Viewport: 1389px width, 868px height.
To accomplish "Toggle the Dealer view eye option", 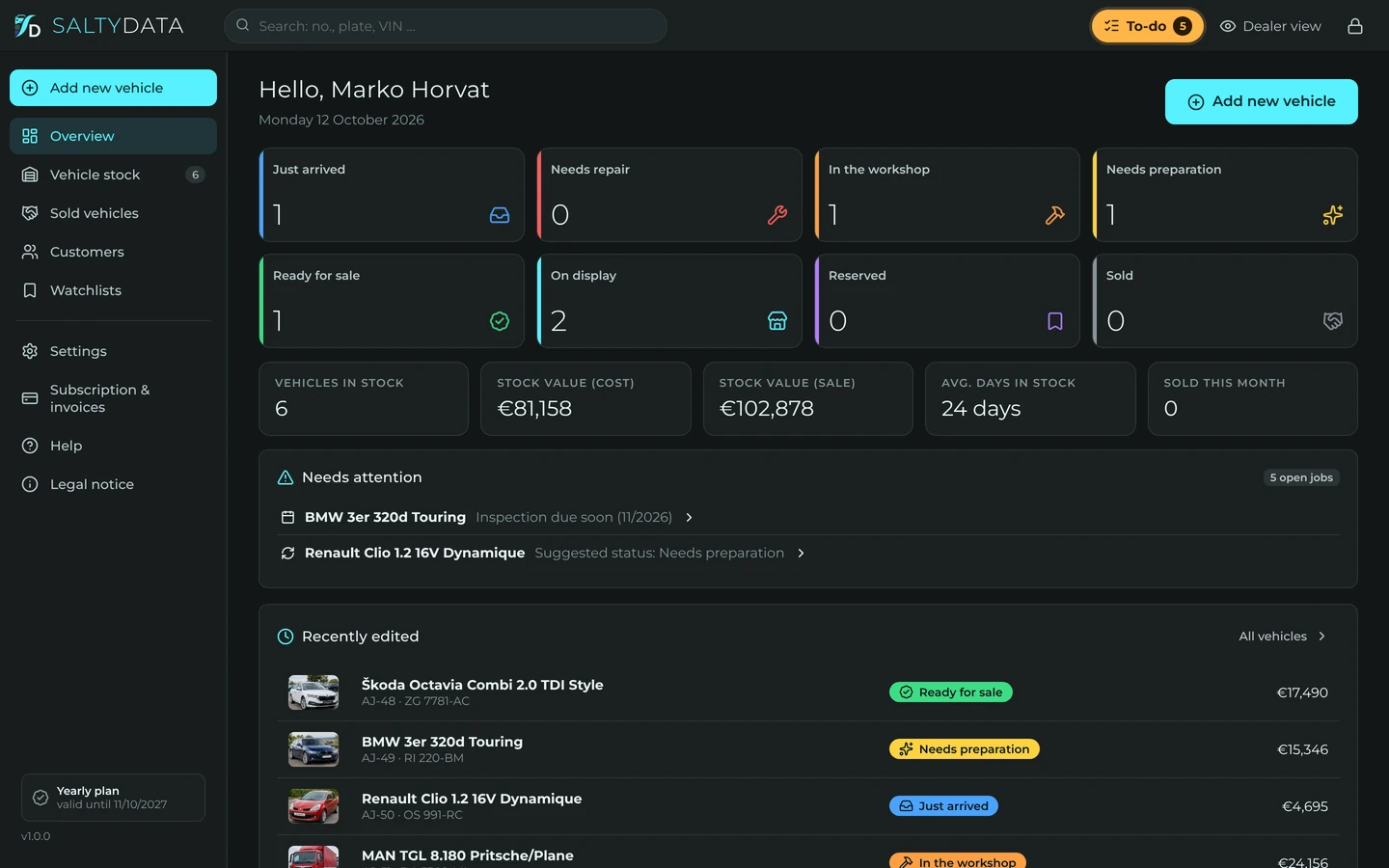I will [x=1270, y=26].
